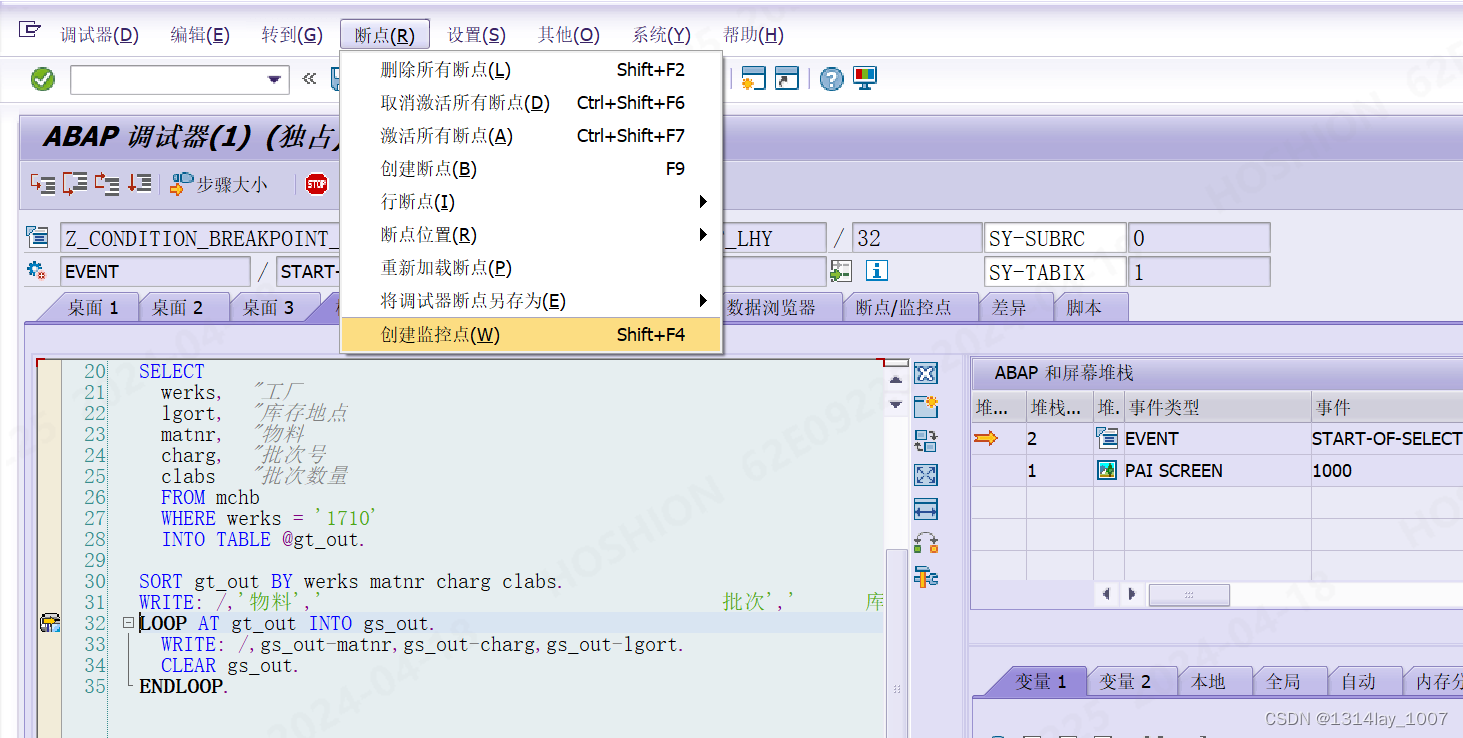Select 删除所有断点(L) menu entry

[x=531, y=70]
